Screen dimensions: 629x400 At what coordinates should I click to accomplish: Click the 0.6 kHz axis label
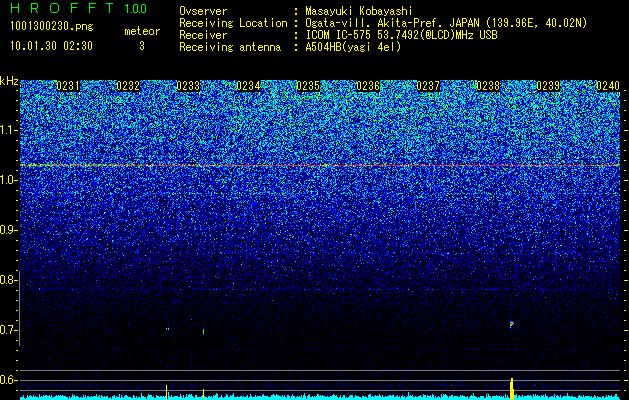[7, 380]
